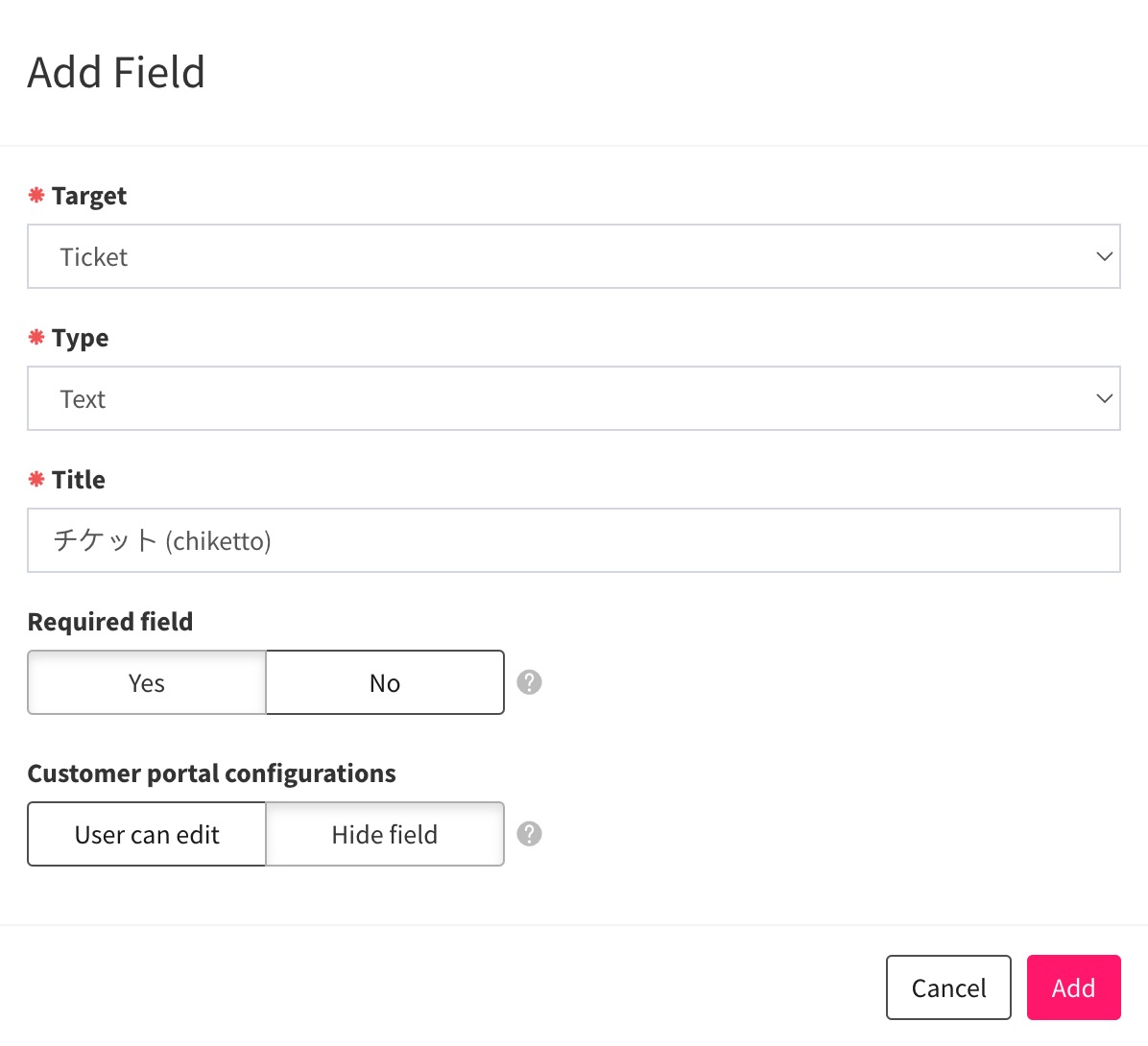The image size is (1148, 1046).
Task: Click the Required field help icon
Action: (529, 682)
